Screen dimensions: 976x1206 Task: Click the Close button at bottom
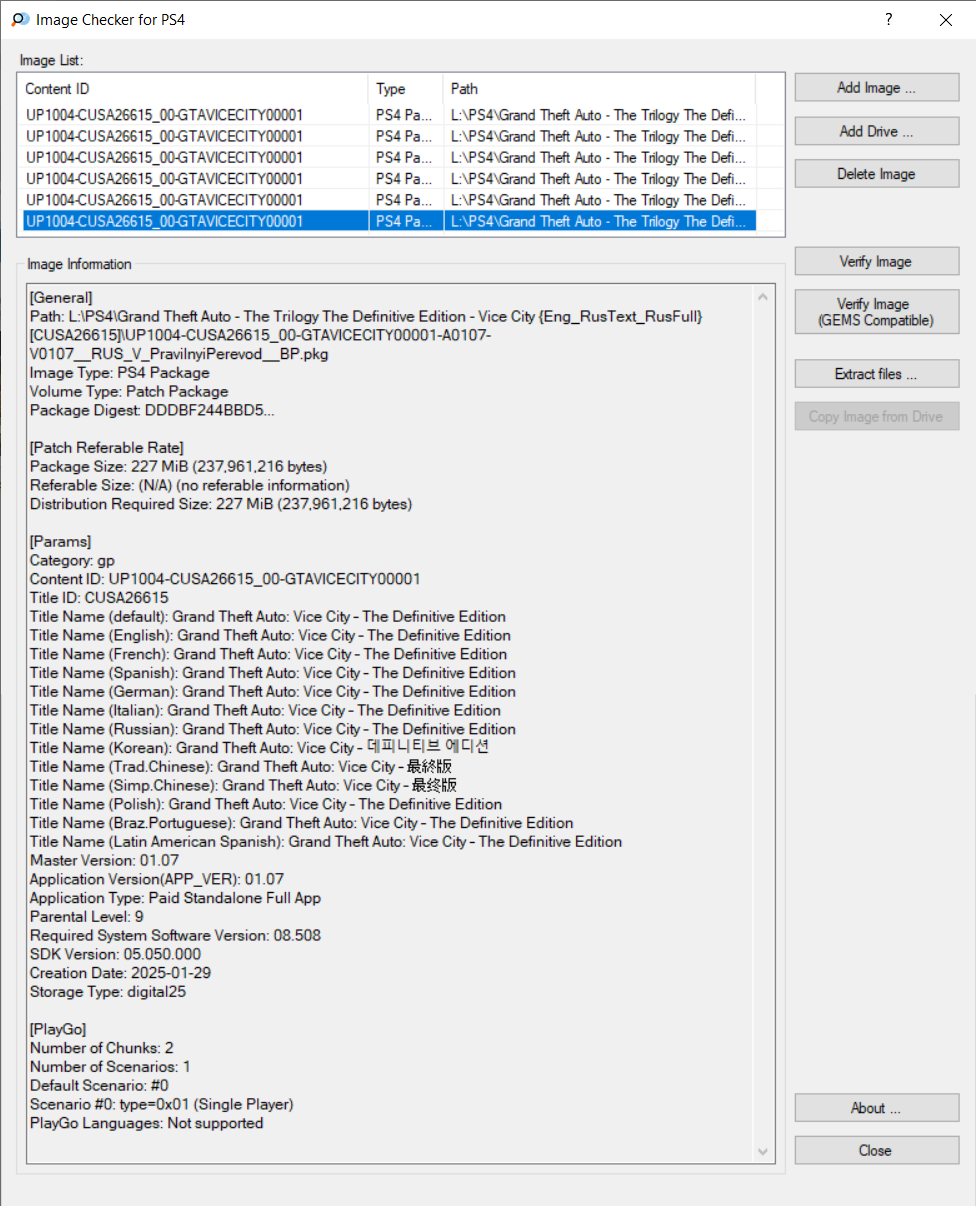tap(877, 1151)
